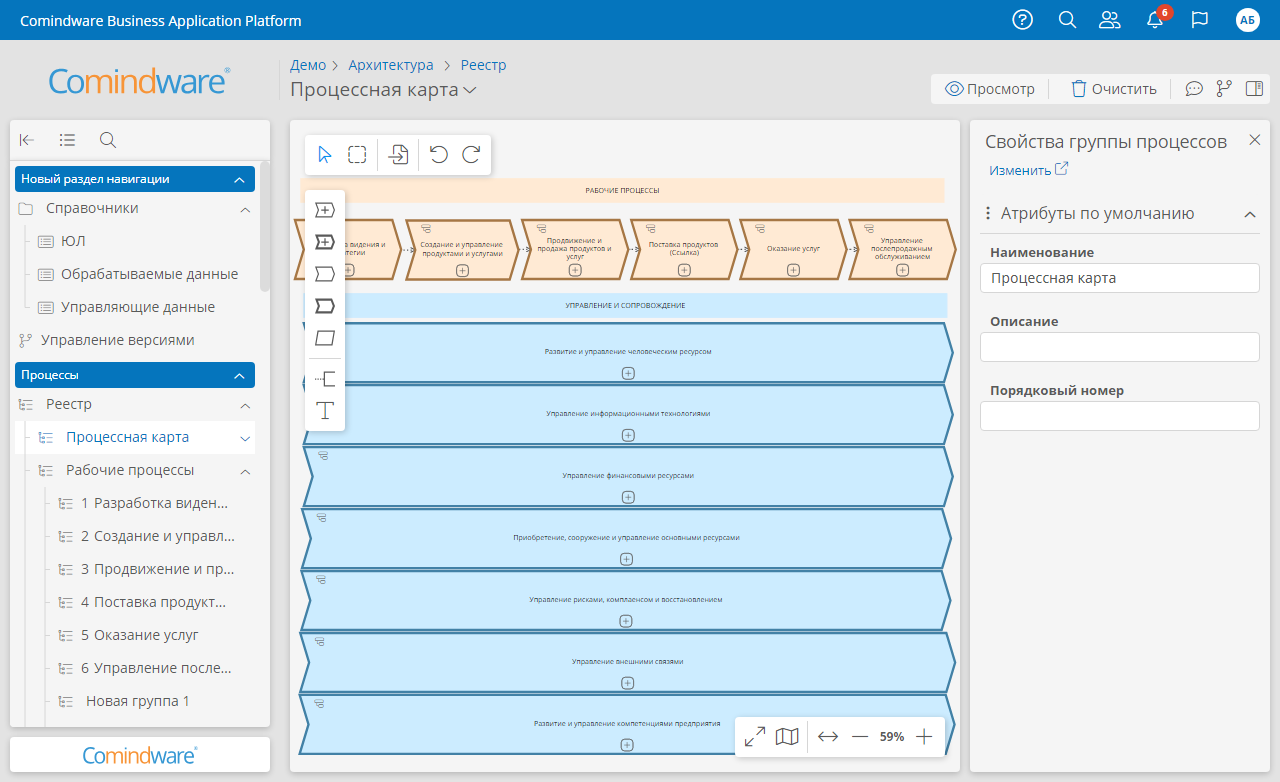1280x782 pixels.
Task: Collapse the Атрибуты по умолчанию section
Action: 1249,214
